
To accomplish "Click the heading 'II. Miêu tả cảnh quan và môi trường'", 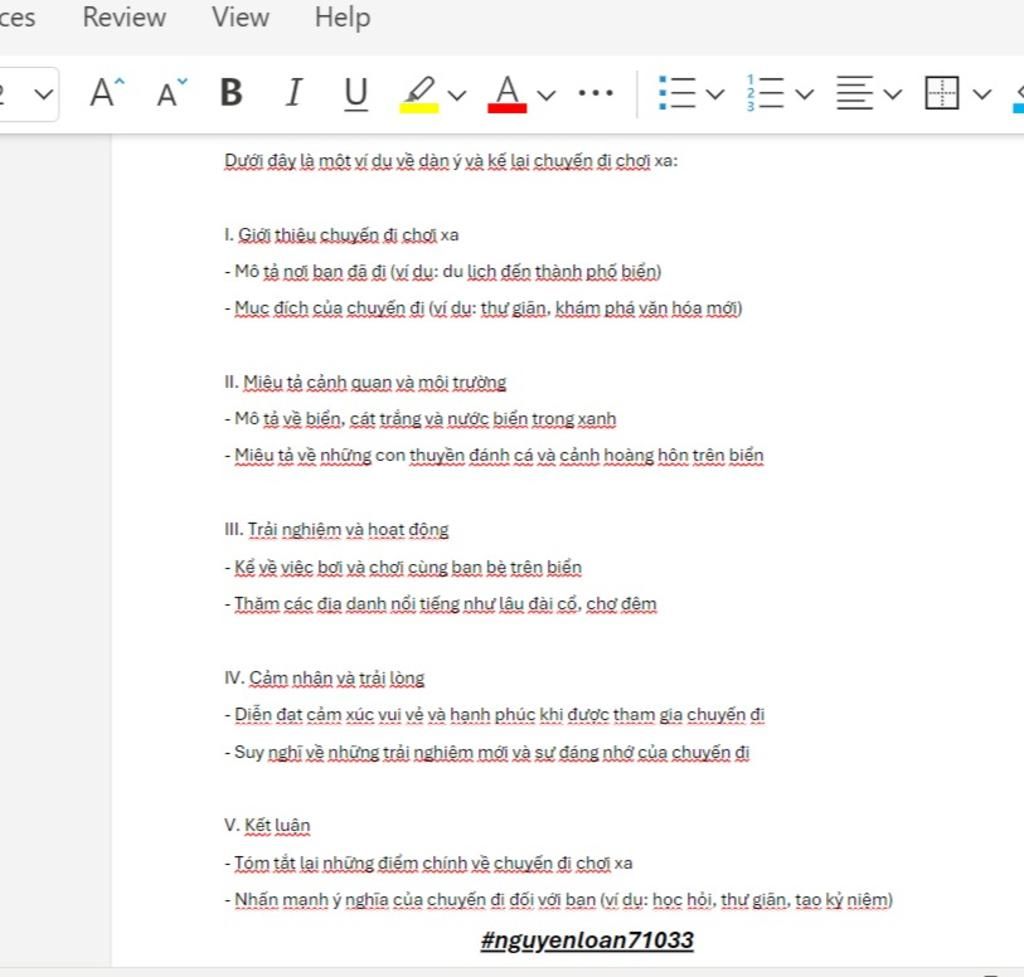I will pos(365,382).
